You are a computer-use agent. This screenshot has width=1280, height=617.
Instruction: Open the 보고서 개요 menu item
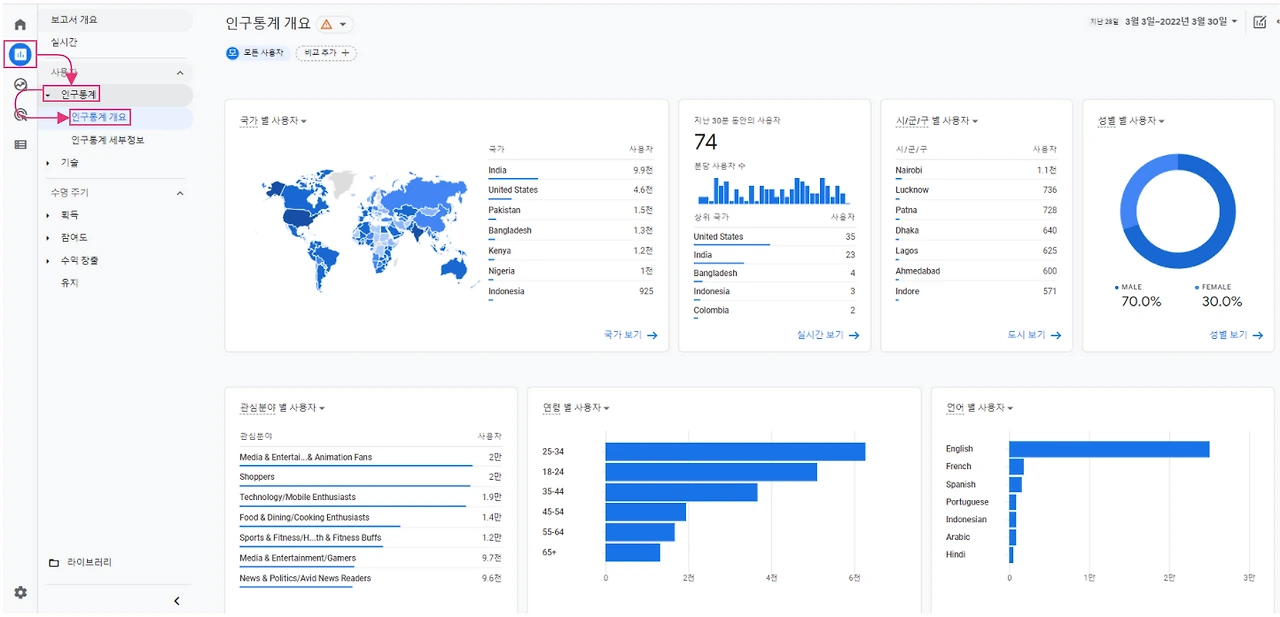[116, 20]
